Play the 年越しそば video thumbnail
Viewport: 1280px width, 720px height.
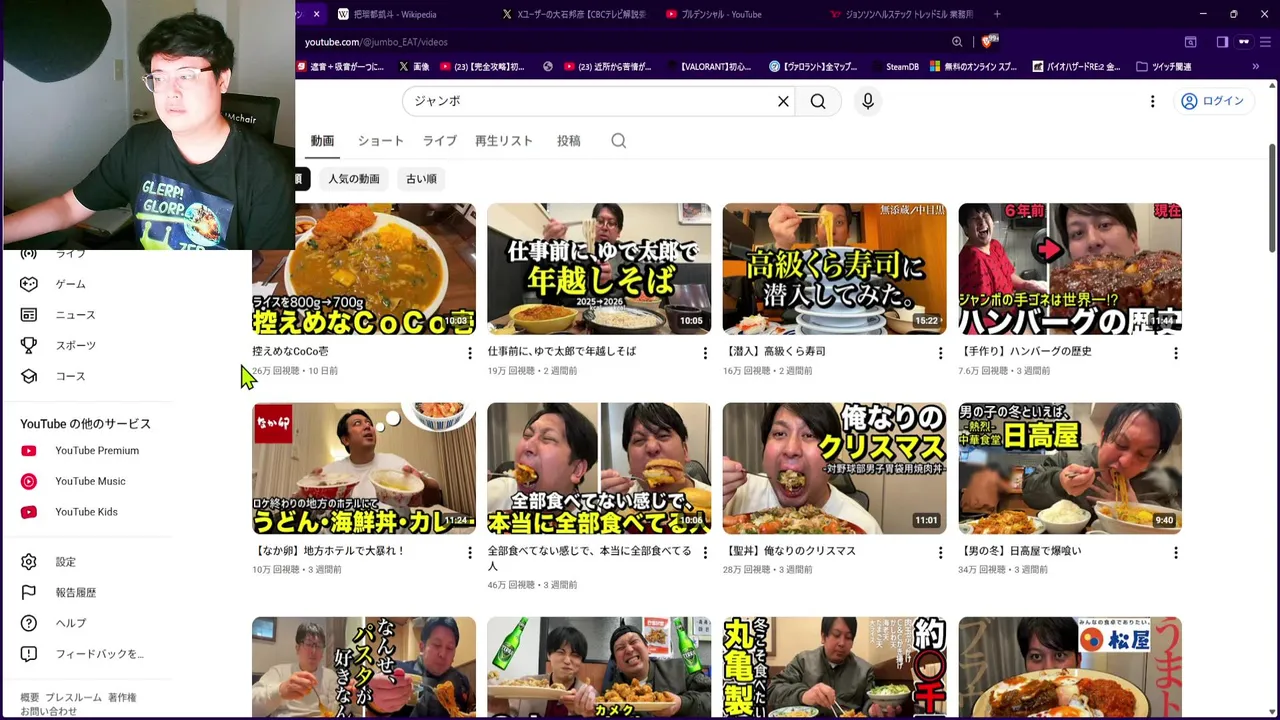tap(599, 269)
